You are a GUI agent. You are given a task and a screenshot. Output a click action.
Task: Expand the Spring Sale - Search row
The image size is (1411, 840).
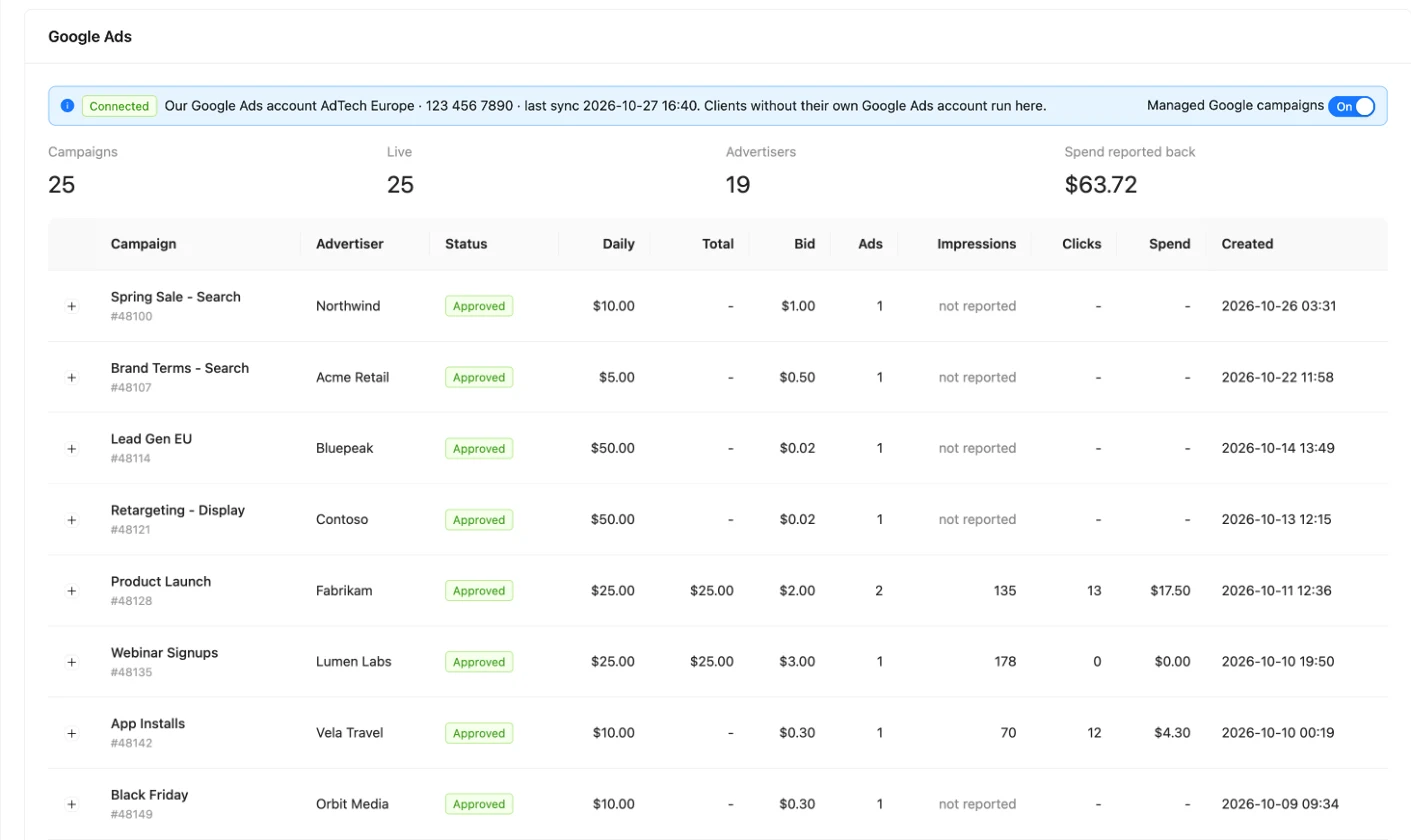(72, 306)
